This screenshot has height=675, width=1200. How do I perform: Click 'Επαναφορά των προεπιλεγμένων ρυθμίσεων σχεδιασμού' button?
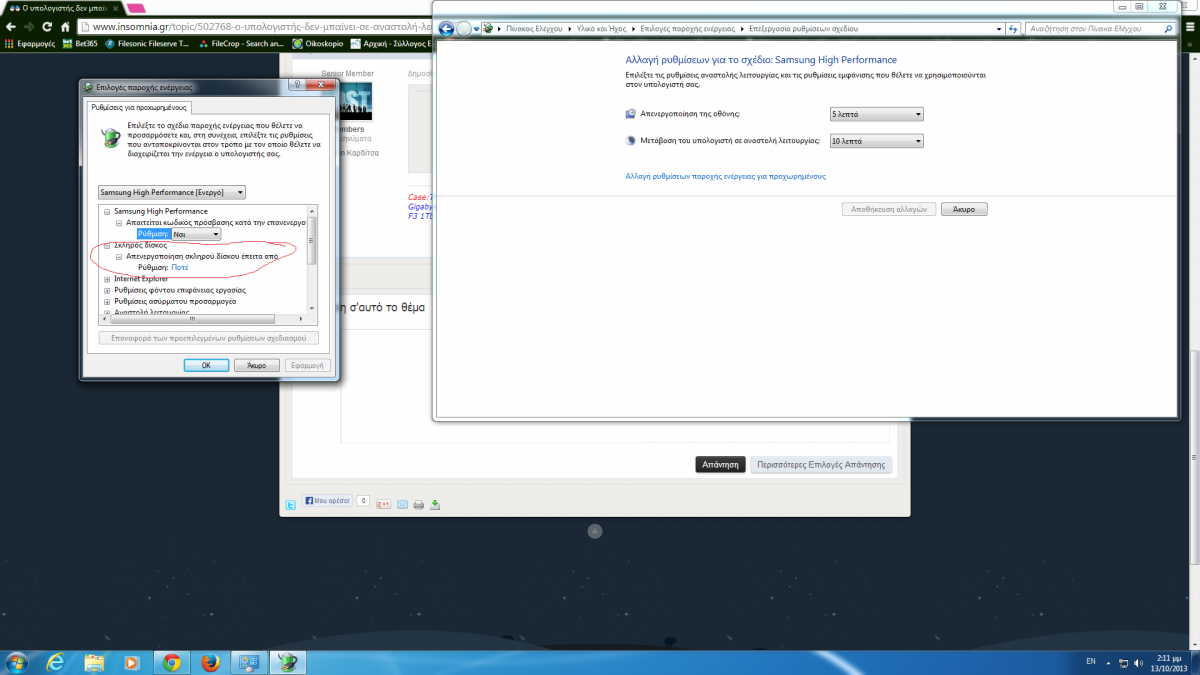[209, 338]
